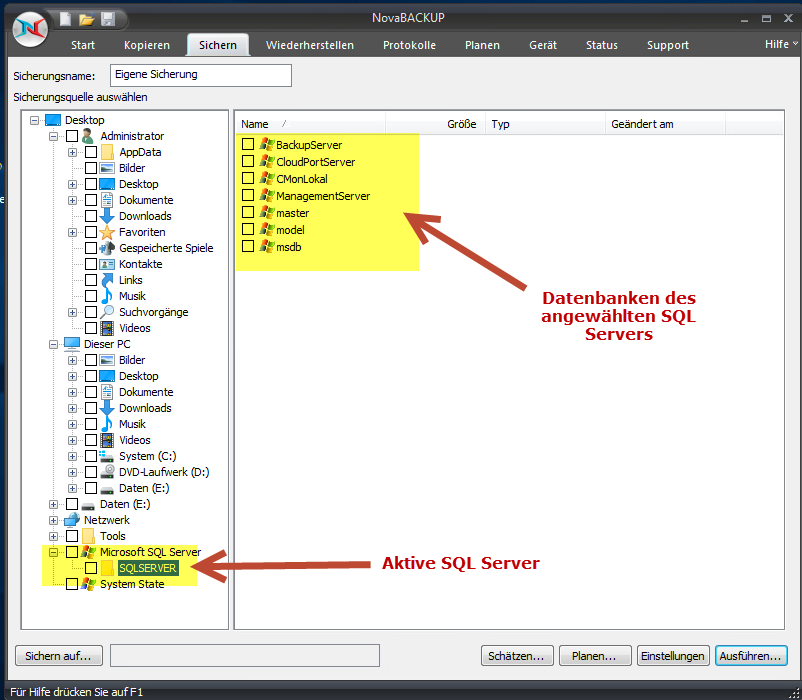
Task: Click the master database icon
Action: (x=266, y=212)
